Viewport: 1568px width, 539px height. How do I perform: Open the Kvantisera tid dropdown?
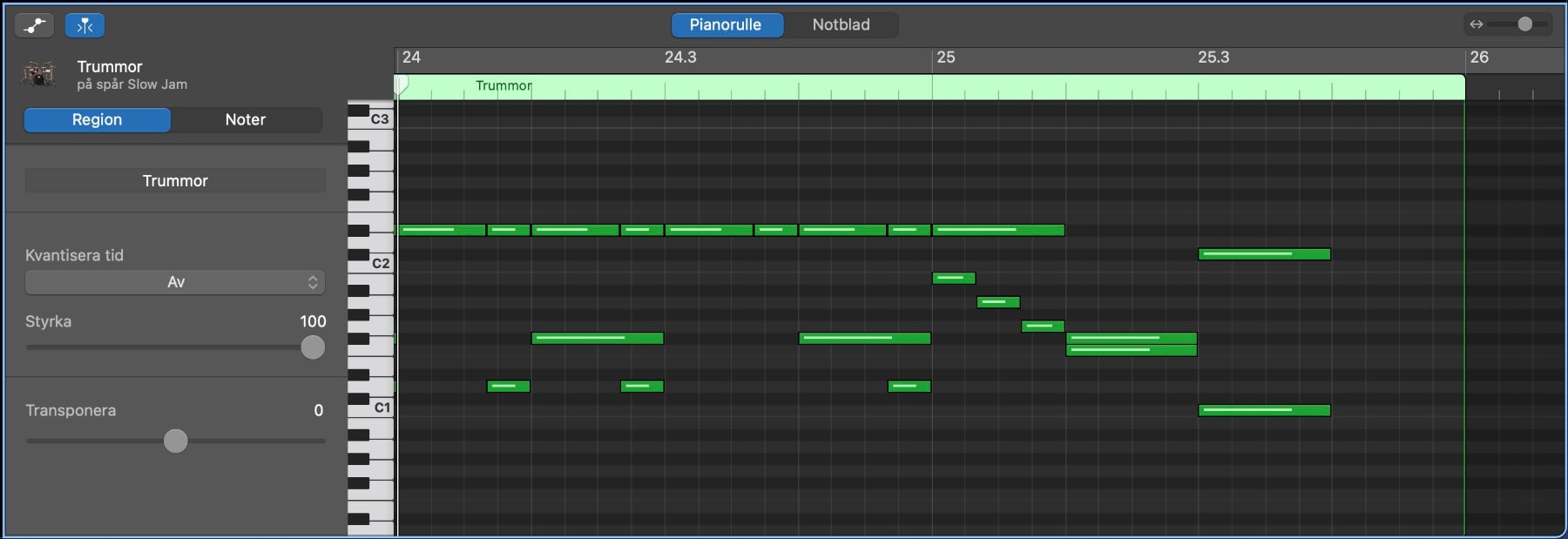175,282
